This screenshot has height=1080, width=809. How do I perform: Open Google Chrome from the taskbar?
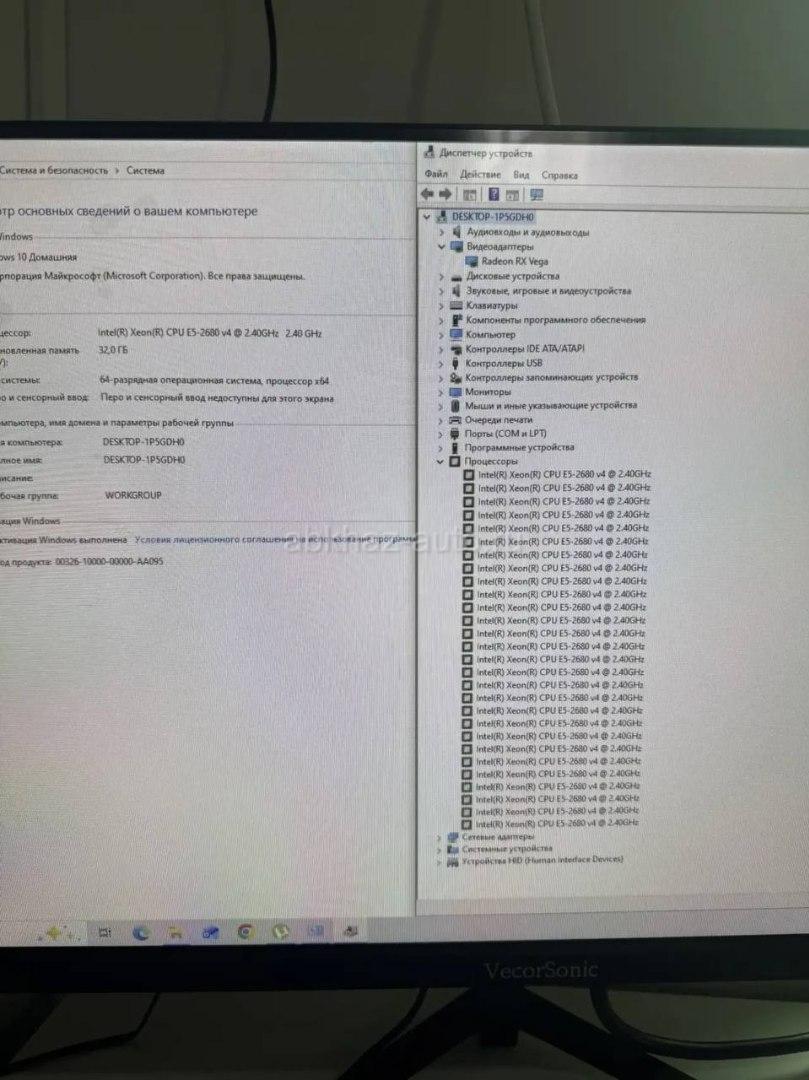[244, 932]
